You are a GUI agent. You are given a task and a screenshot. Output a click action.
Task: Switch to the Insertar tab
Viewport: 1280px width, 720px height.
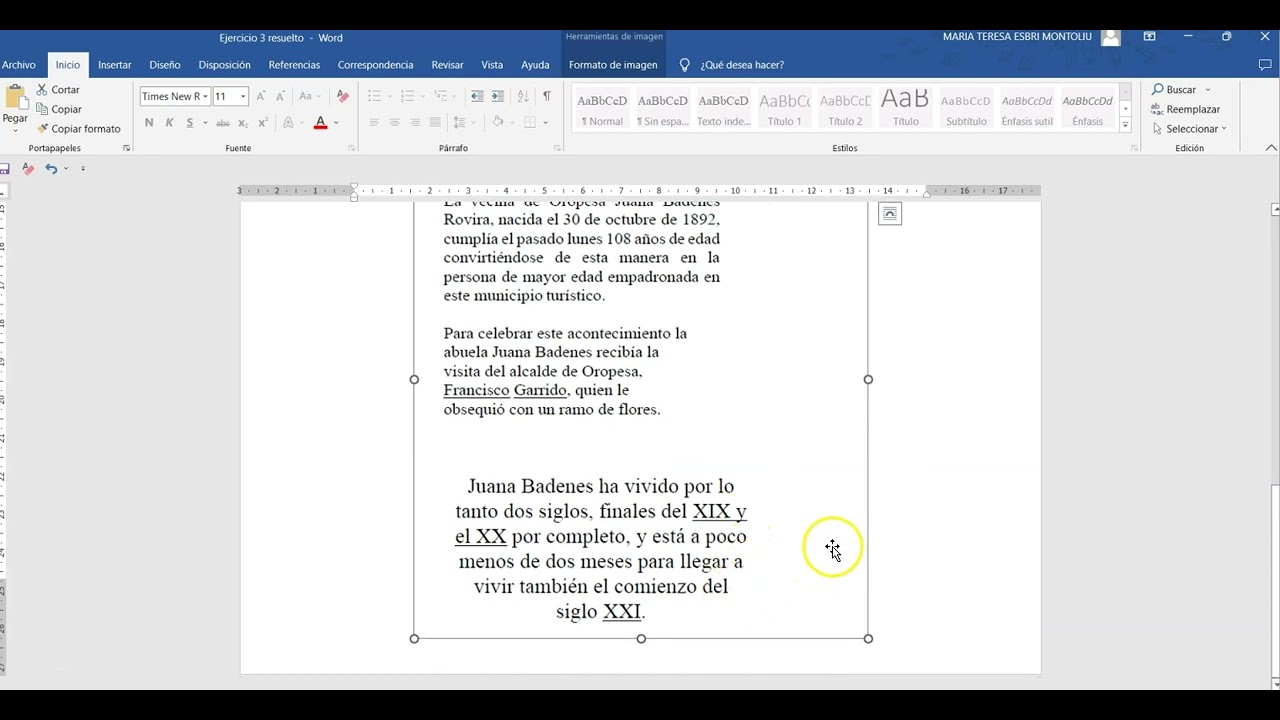(115, 65)
